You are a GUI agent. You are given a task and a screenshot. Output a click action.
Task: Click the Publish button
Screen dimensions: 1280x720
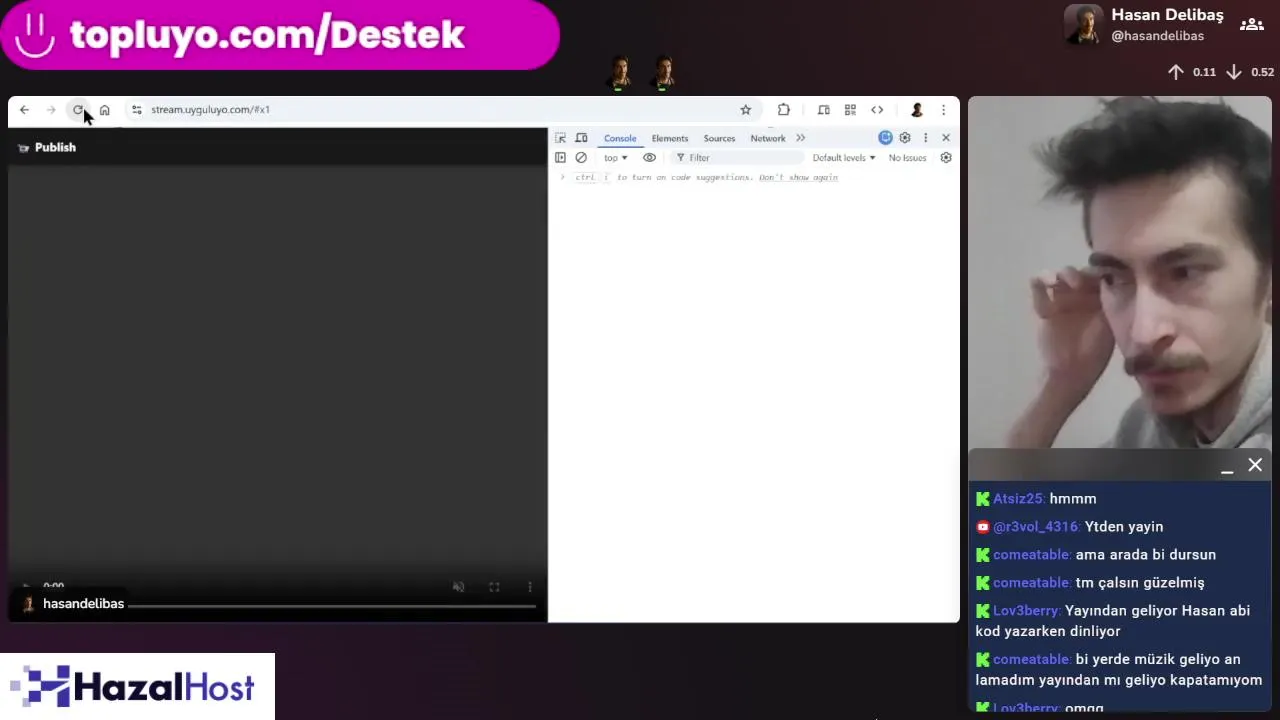[x=47, y=148]
